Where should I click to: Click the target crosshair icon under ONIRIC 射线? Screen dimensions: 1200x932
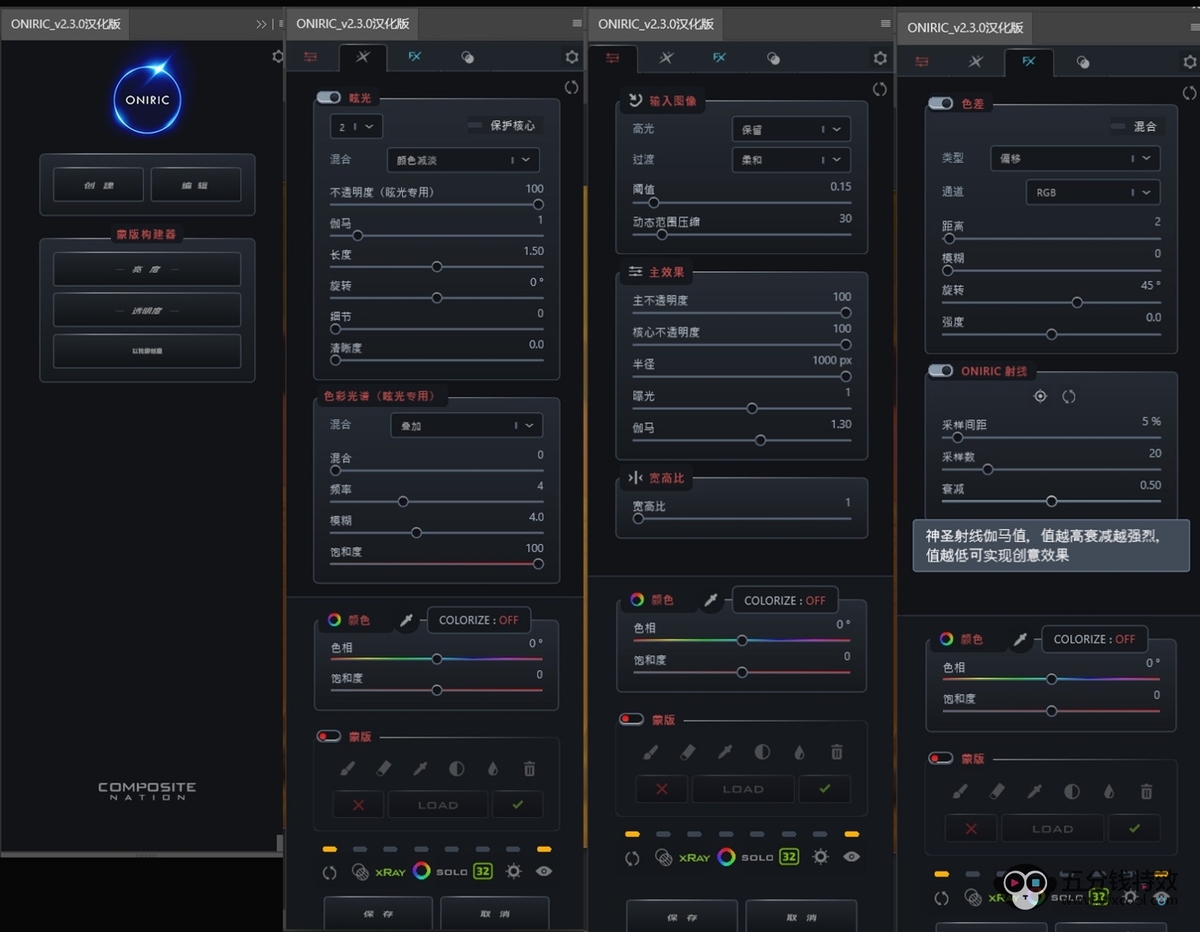(x=1040, y=396)
